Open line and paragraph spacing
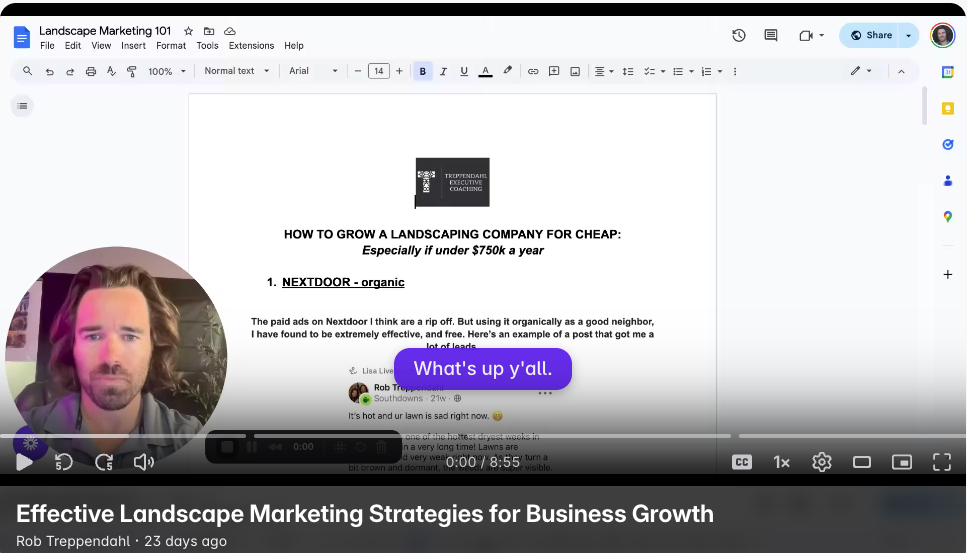The image size is (967, 553). 628,72
